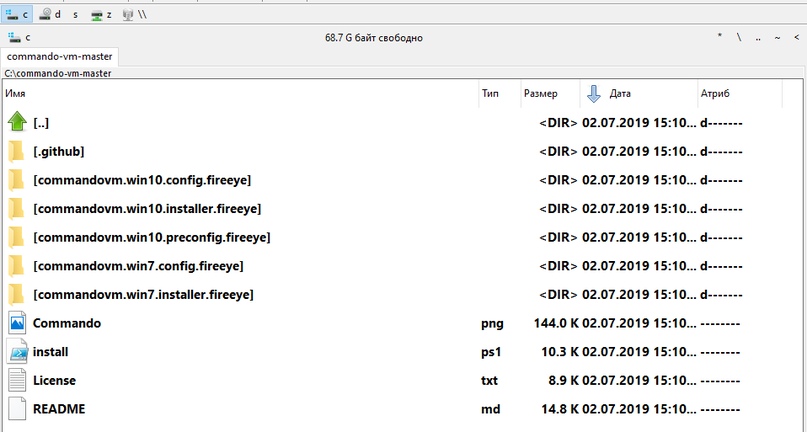
Task: Click the Commando png image file icon
Action: click(x=17, y=323)
